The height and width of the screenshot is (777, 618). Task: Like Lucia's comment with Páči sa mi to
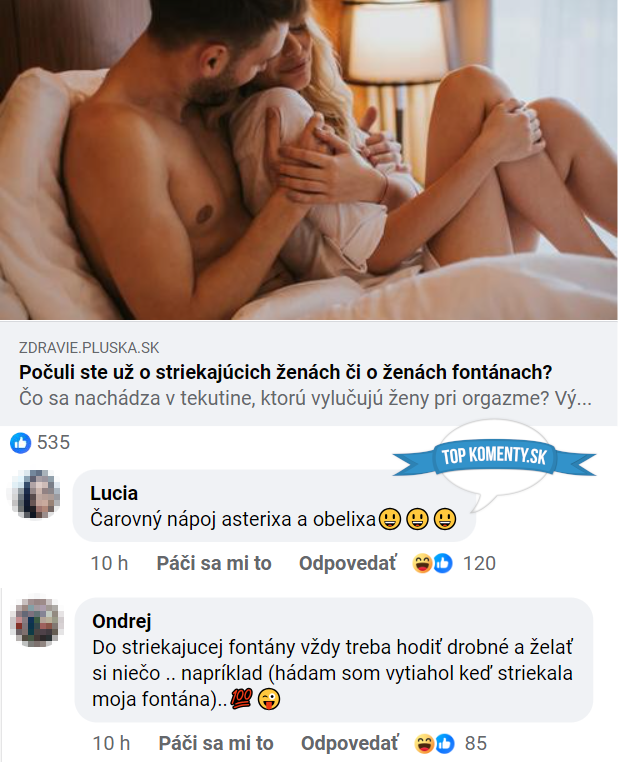click(214, 563)
